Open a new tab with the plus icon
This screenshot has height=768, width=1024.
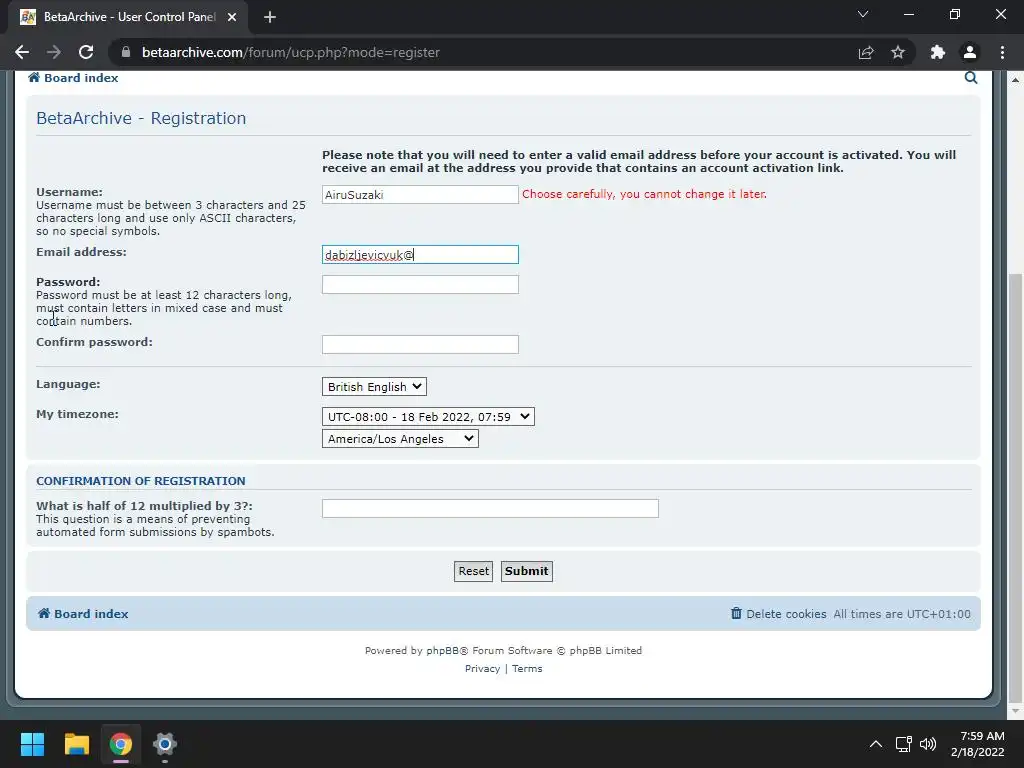click(270, 17)
